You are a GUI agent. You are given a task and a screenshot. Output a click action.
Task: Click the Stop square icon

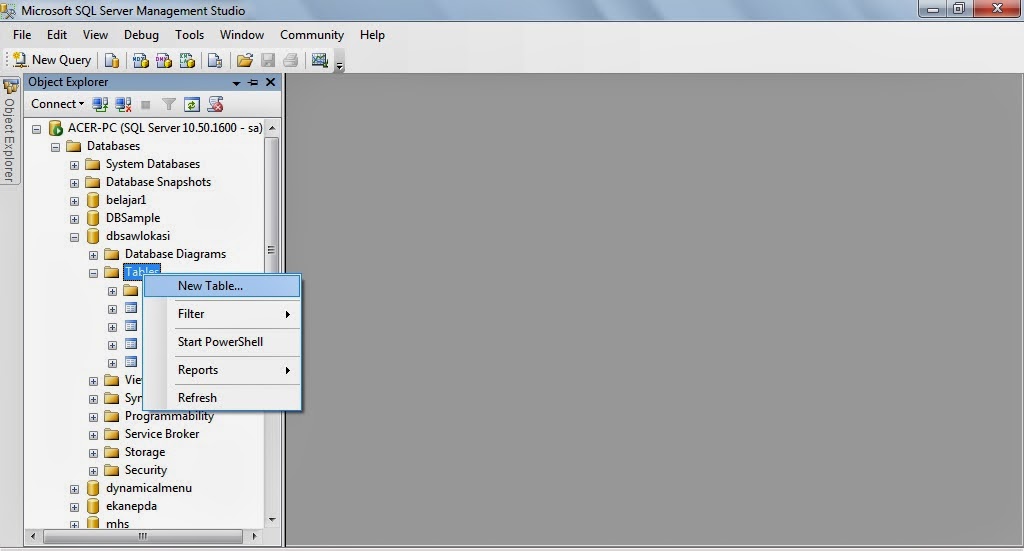(146, 104)
